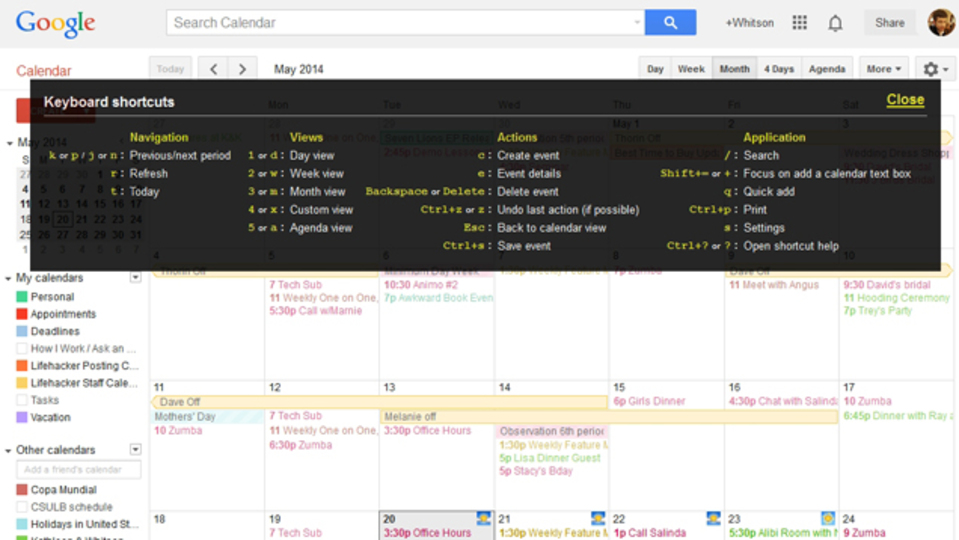Click the Today button
This screenshot has height=540, width=959.
(170, 69)
